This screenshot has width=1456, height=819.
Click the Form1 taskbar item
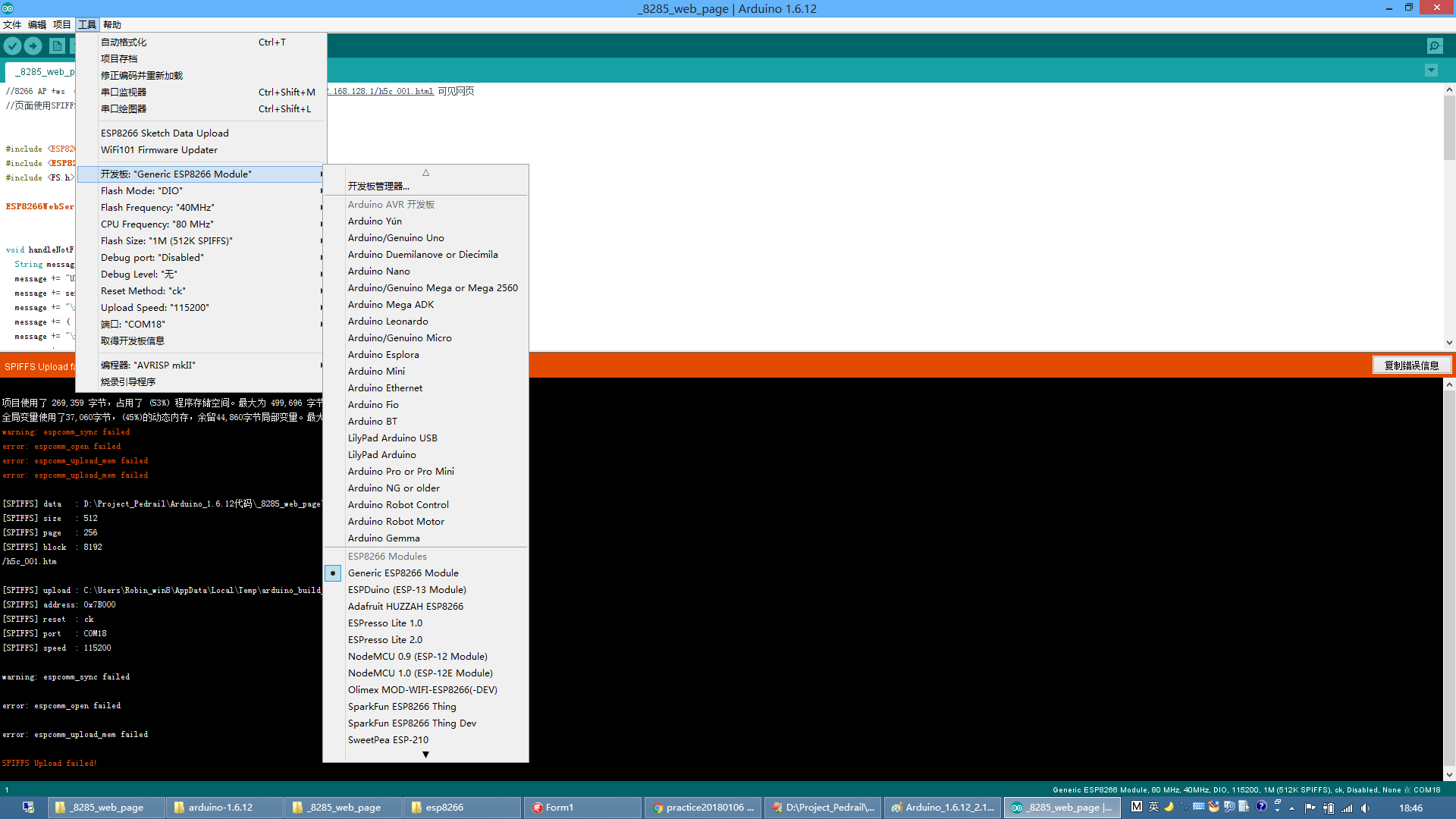click(x=582, y=808)
